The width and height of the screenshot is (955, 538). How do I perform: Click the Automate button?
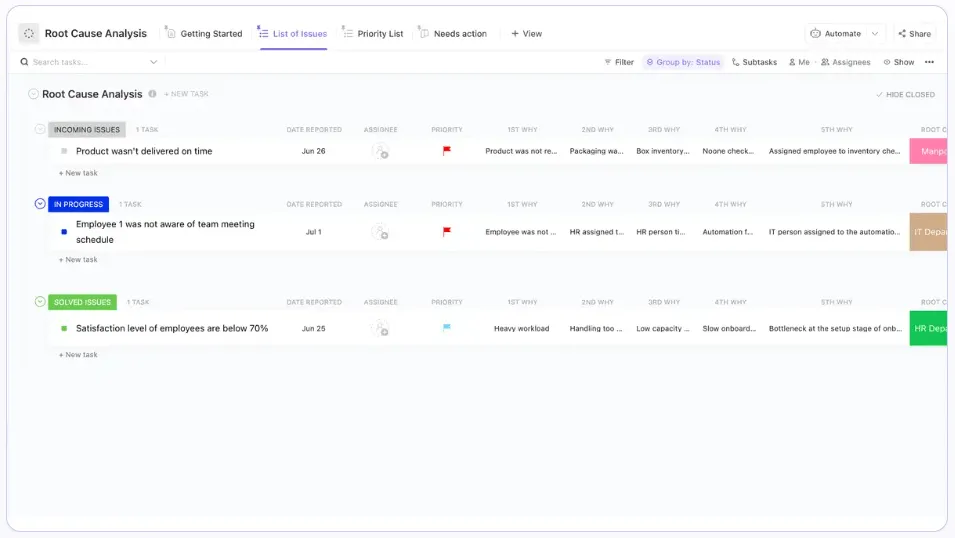coord(836,34)
